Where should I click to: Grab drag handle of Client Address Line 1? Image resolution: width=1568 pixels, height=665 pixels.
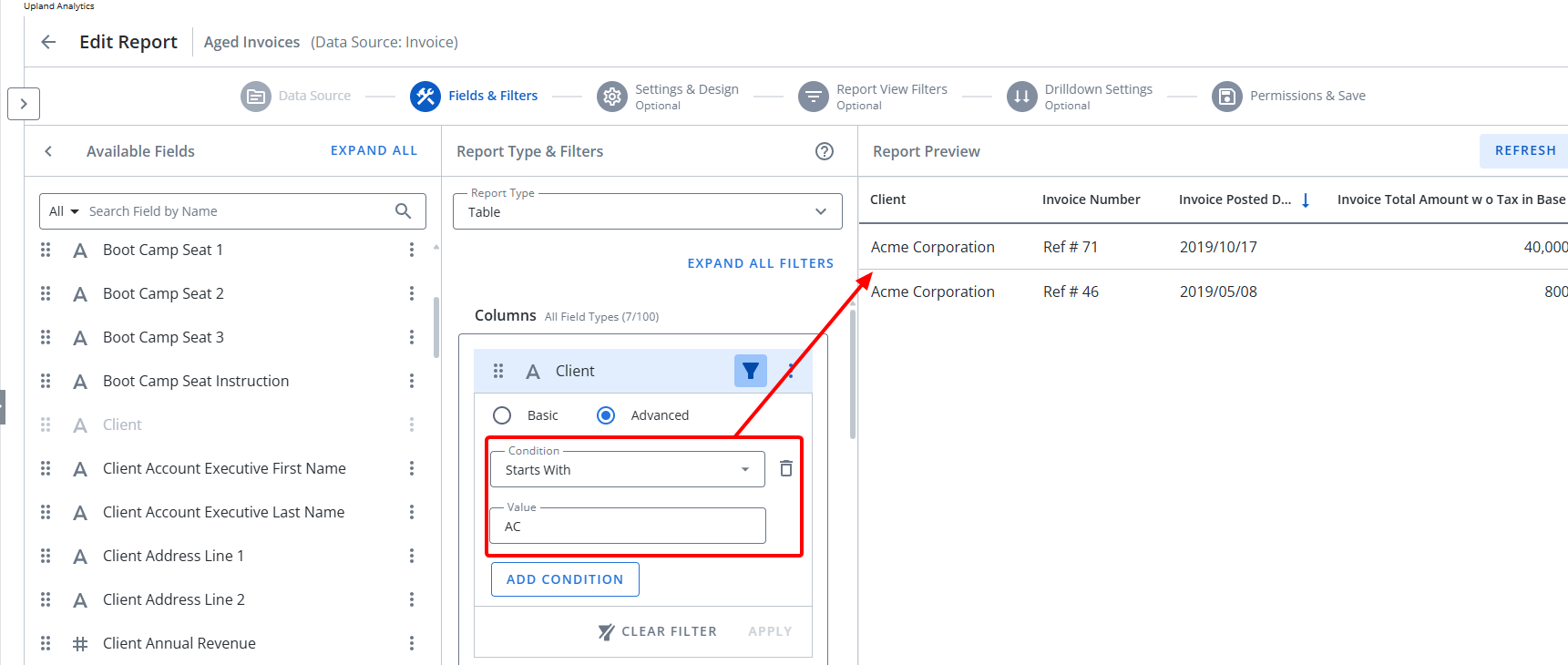click(46, 556)
